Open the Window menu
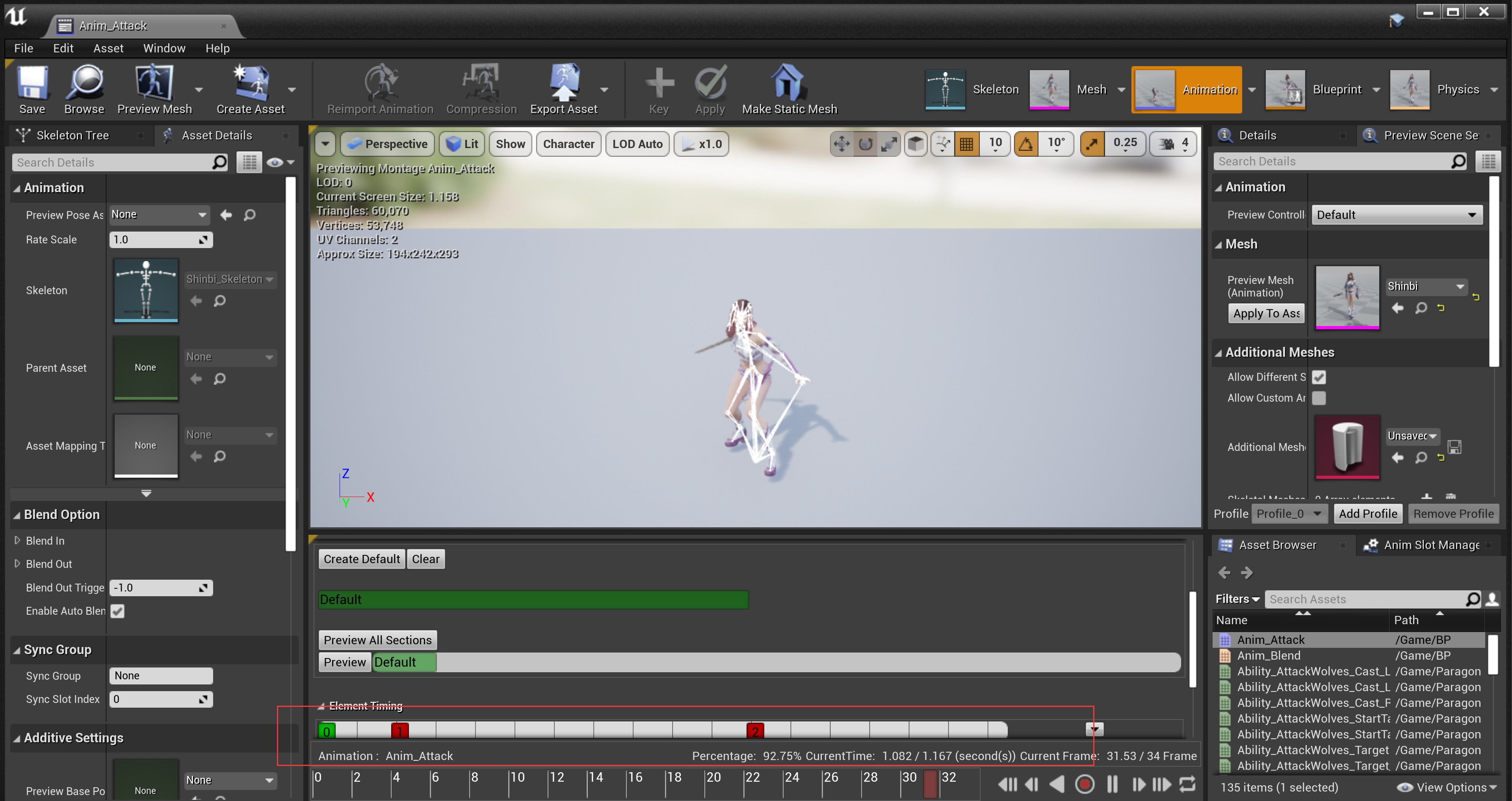 click(x=164, y=48)
